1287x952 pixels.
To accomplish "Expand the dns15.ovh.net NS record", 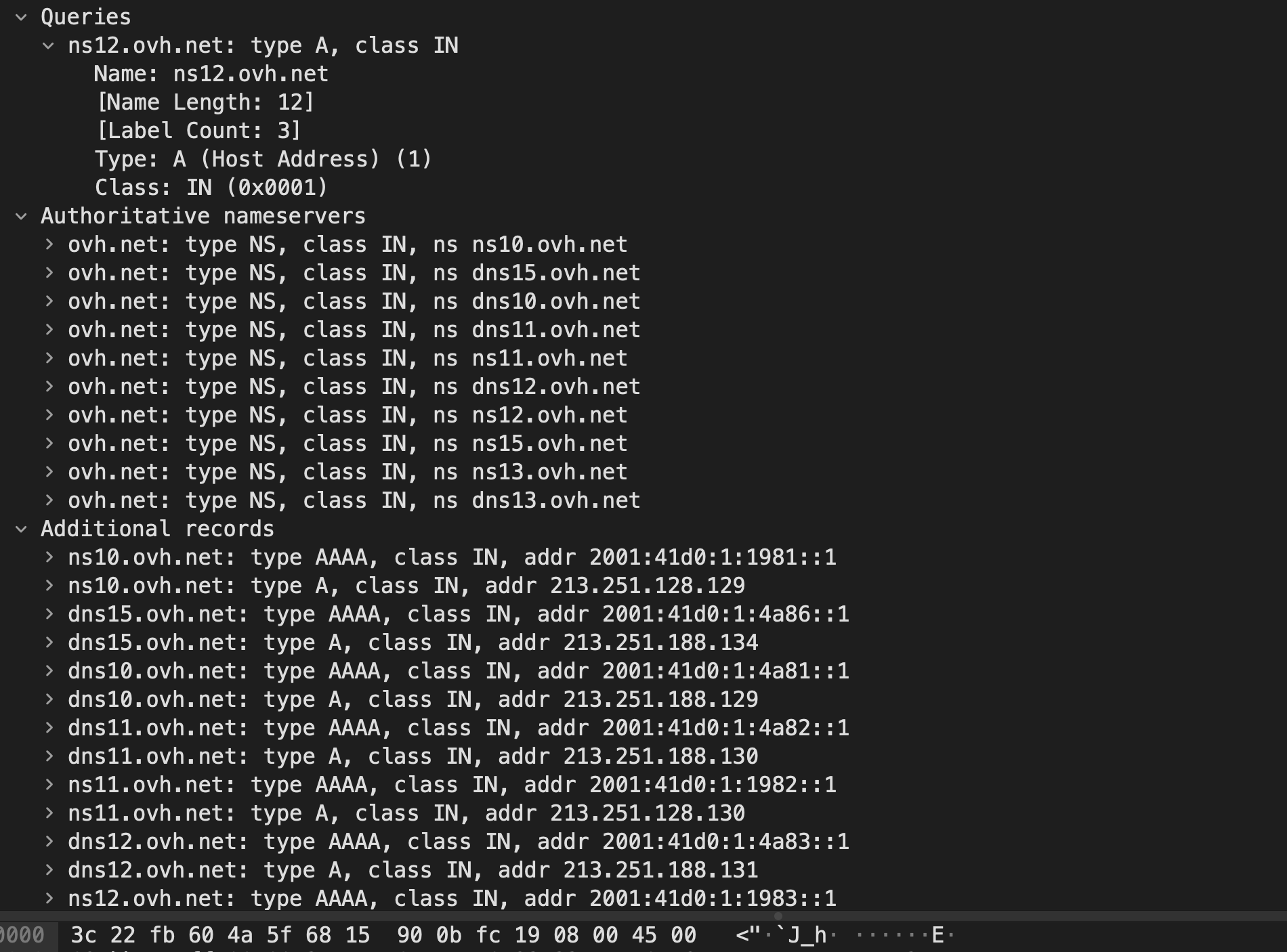I will 49,273.
